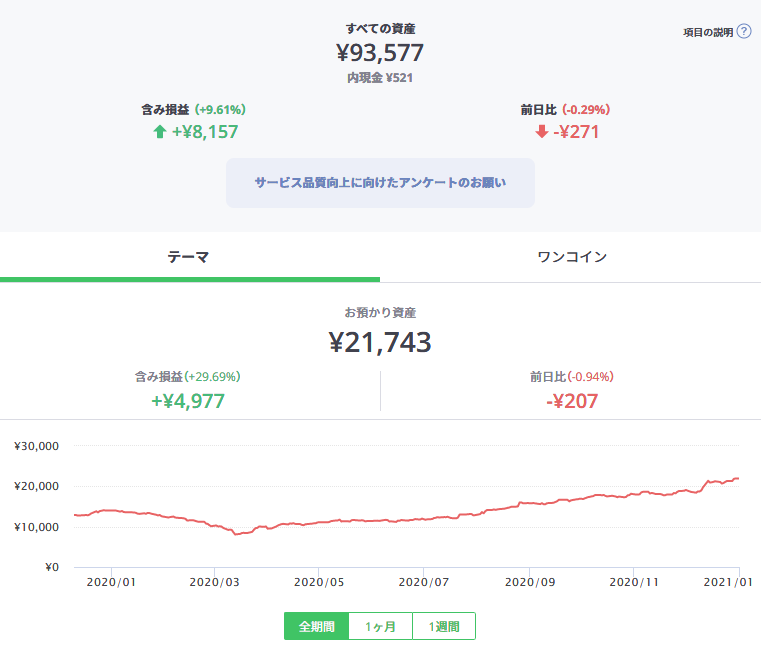Viewport: 761px width, 659px height.
Task: Select the 1週間 chart range
Action: pos(443,626)
